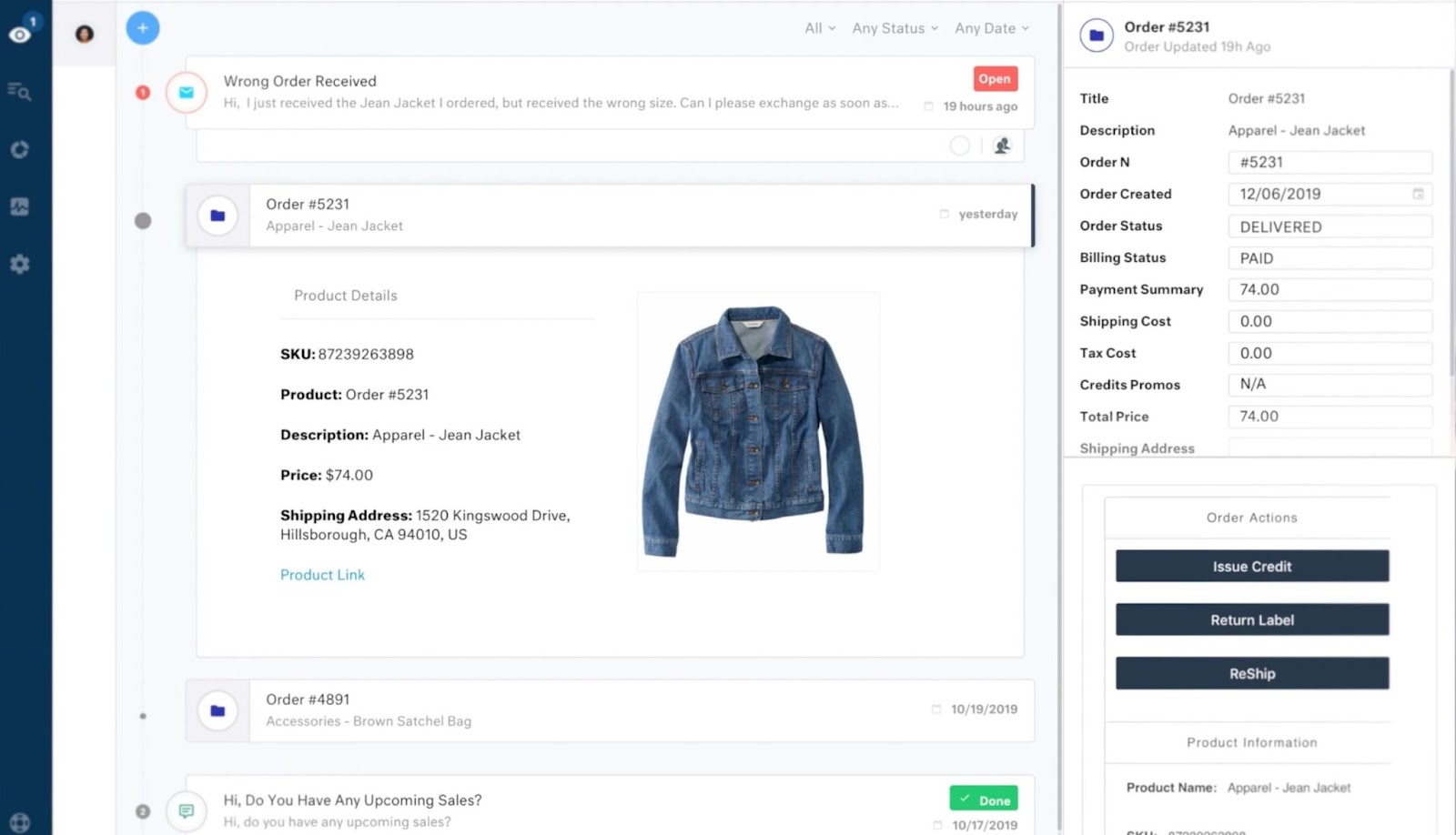
Task: Click the jean jacket product image
Action: [x=758, y=429]
